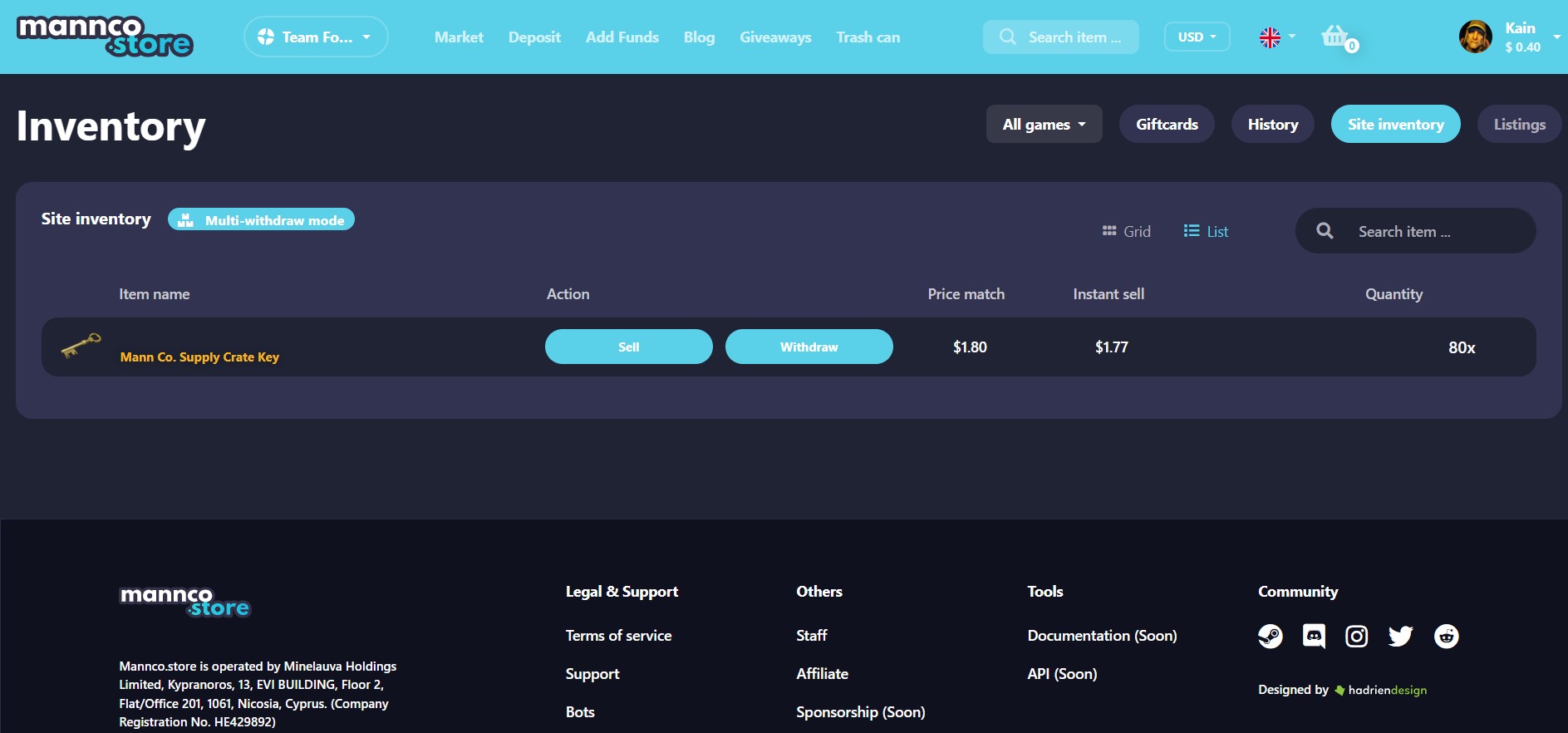Image resolution: width=1568 pixels, height=733 pixels.
Task: Click the $1.77 instant sell value
Action: tap(1112, 347)
